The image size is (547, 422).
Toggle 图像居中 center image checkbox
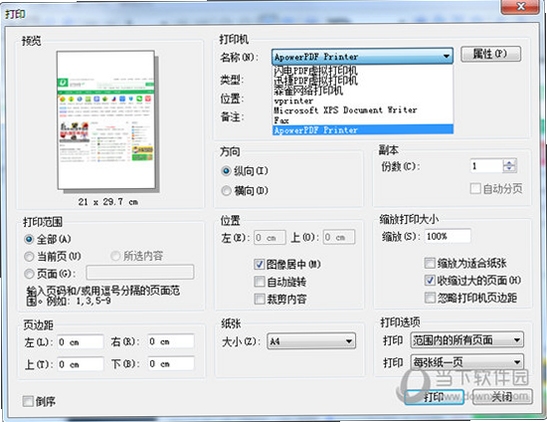point(259,264)
